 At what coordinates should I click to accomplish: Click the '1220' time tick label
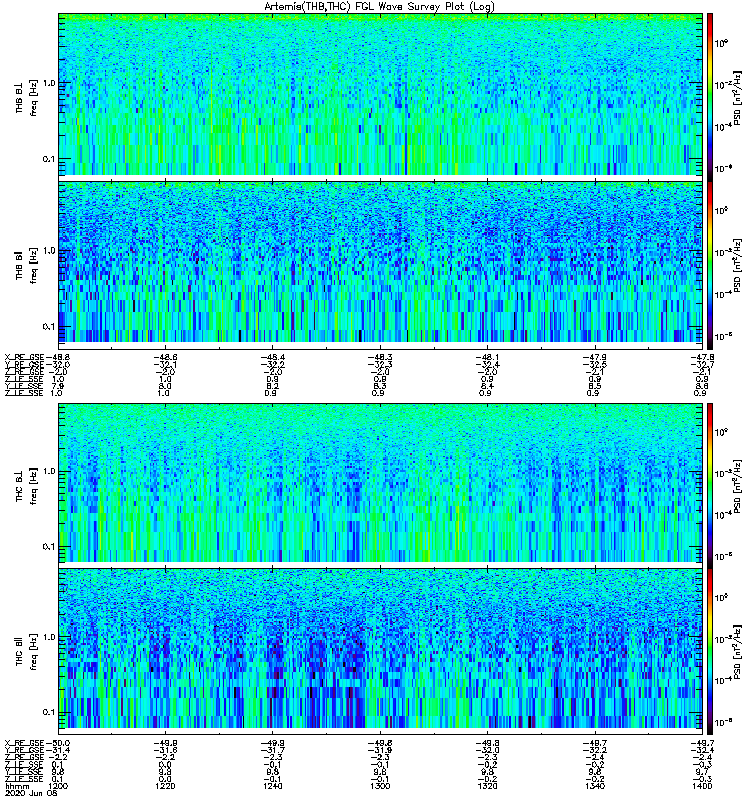click(x=164, y=786)
